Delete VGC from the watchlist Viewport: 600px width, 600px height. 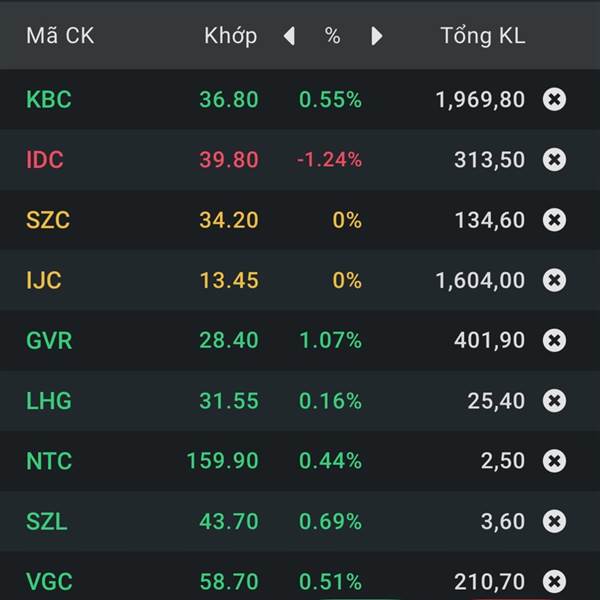tap(554, 581)
